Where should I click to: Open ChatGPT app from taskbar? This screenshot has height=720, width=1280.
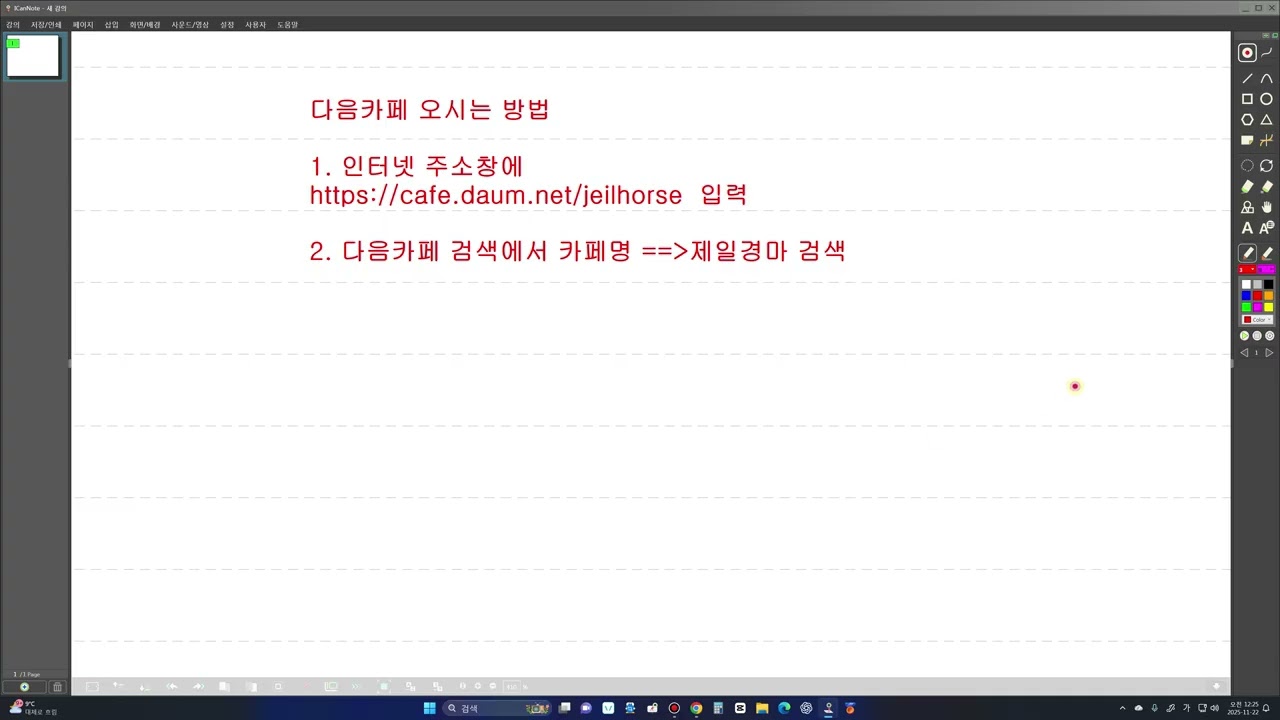pyautogui.click(x=806, y=708)
